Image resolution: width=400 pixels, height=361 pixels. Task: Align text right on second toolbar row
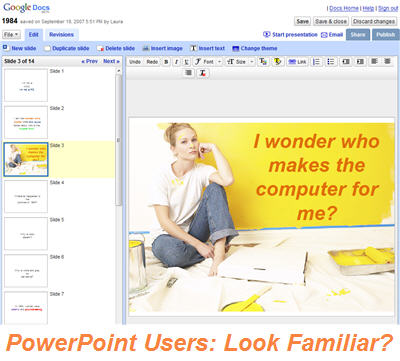point(188,73)
